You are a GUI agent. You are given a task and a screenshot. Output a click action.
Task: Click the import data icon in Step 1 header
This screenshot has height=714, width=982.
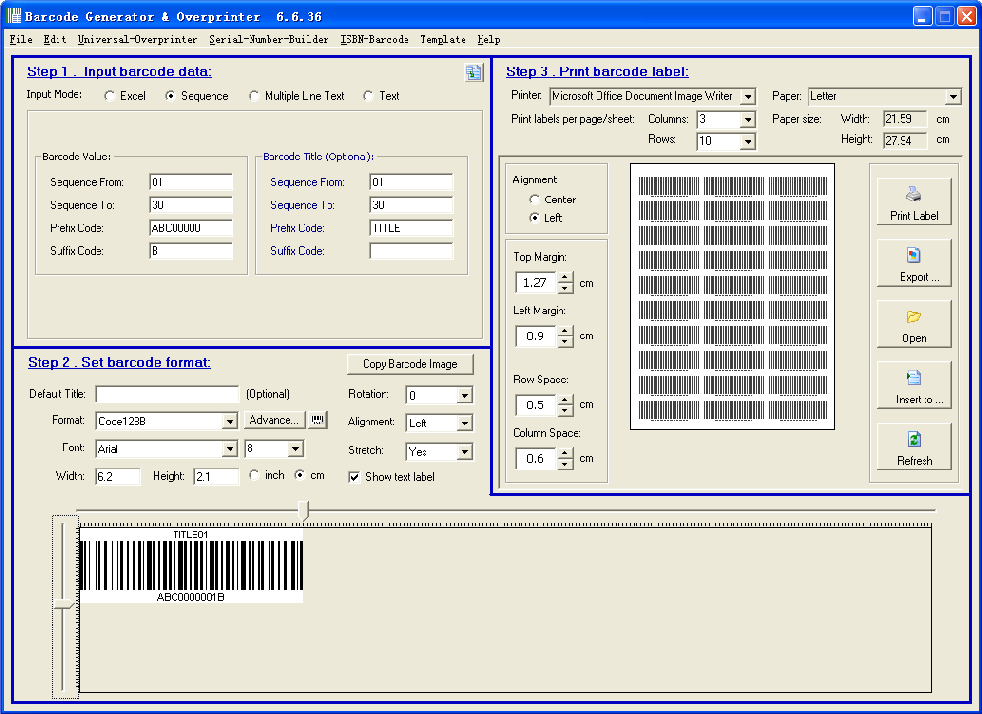[x=474, y=73]
